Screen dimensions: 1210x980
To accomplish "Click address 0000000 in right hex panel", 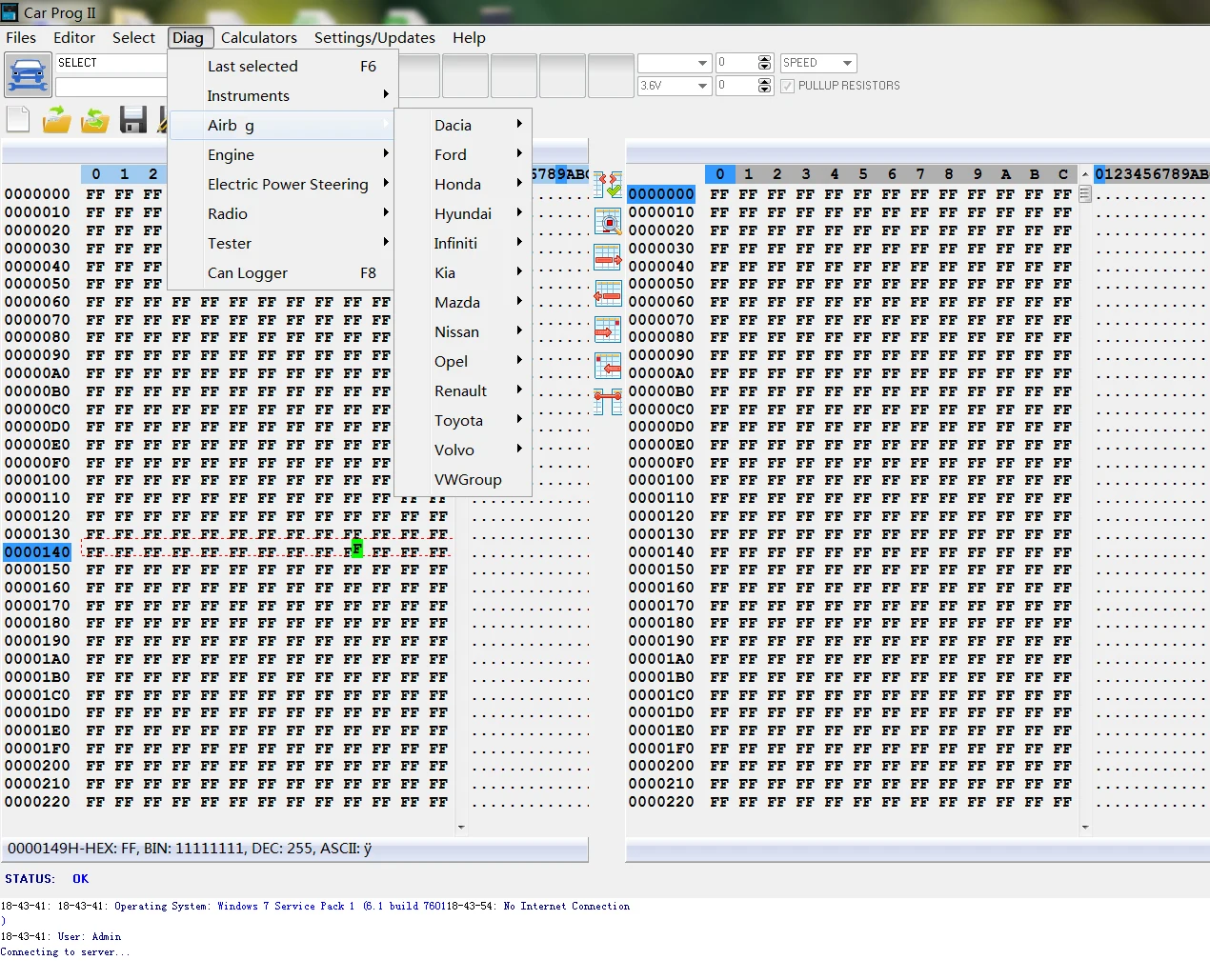I will [x=661, y=194].
